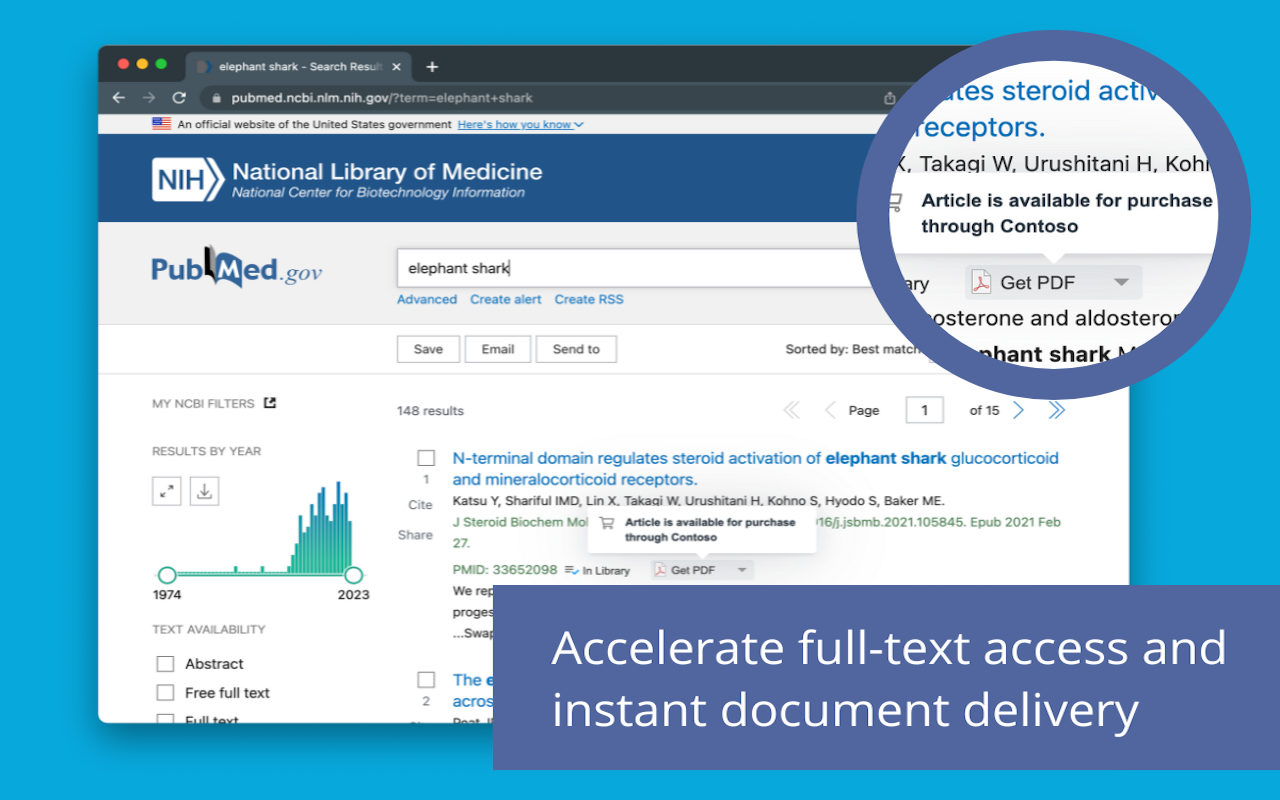Click the In Library icon beside PMID 33652098
The image size is (1280, 800).
571,570
